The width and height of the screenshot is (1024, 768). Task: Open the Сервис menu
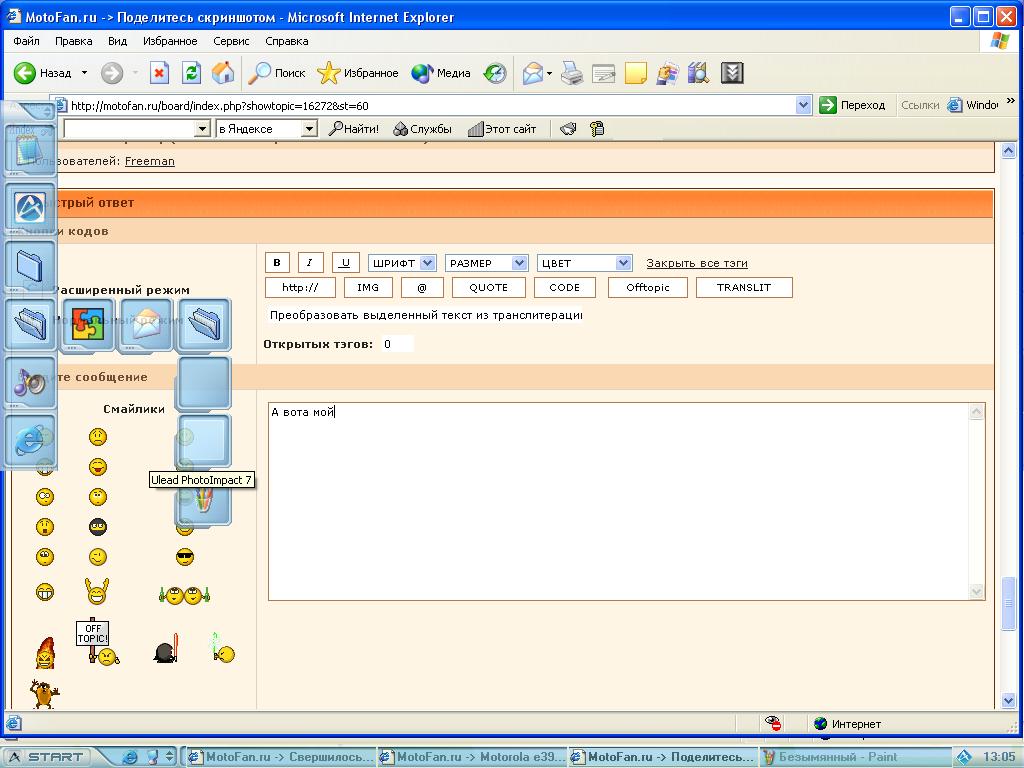pyautogui.click(x=231, y=41)
